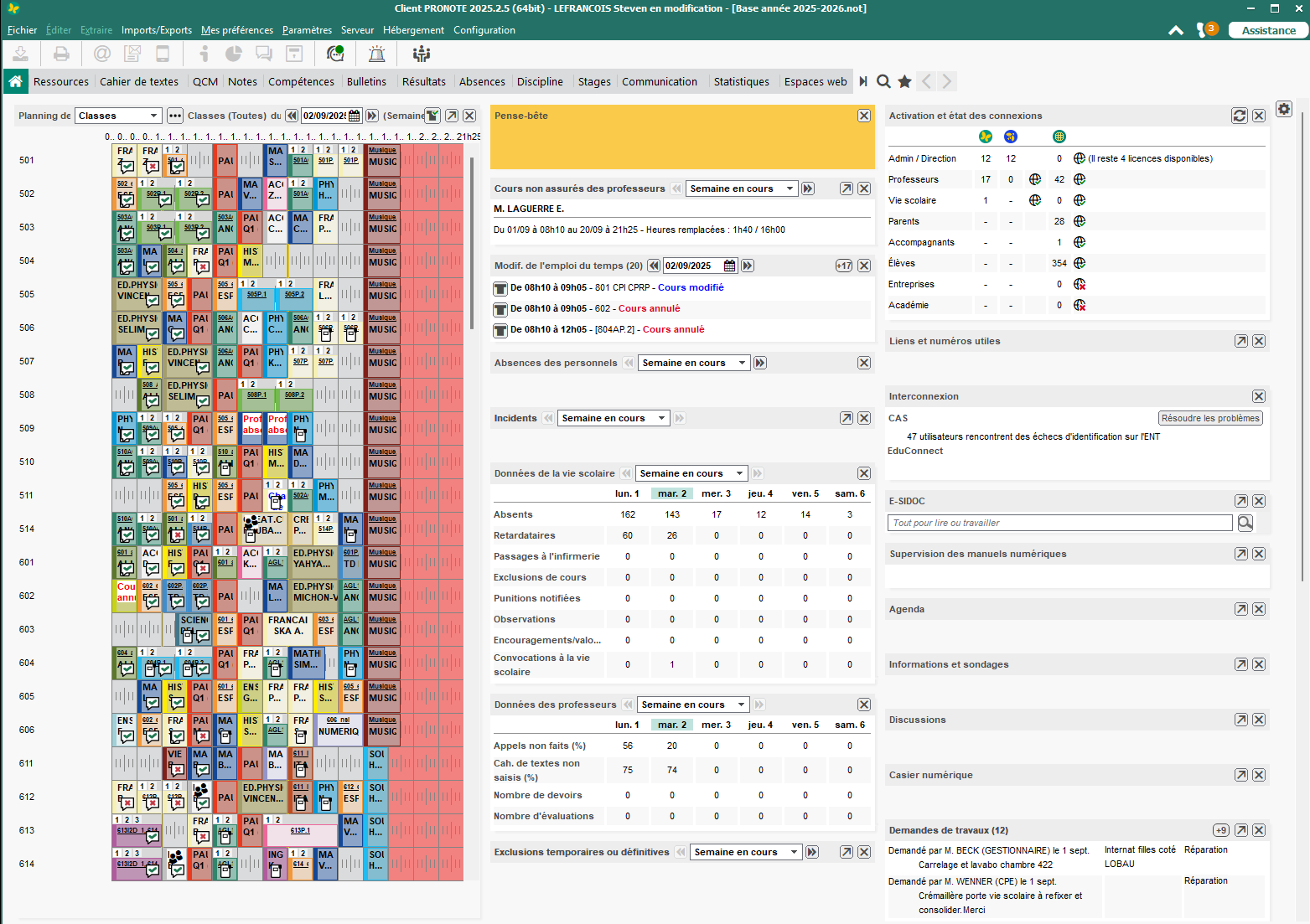Open Incidents Semaine en cours dropdown
This screenshot has width=1310, height=924.
pyautogui.click(x=614, y=418)
